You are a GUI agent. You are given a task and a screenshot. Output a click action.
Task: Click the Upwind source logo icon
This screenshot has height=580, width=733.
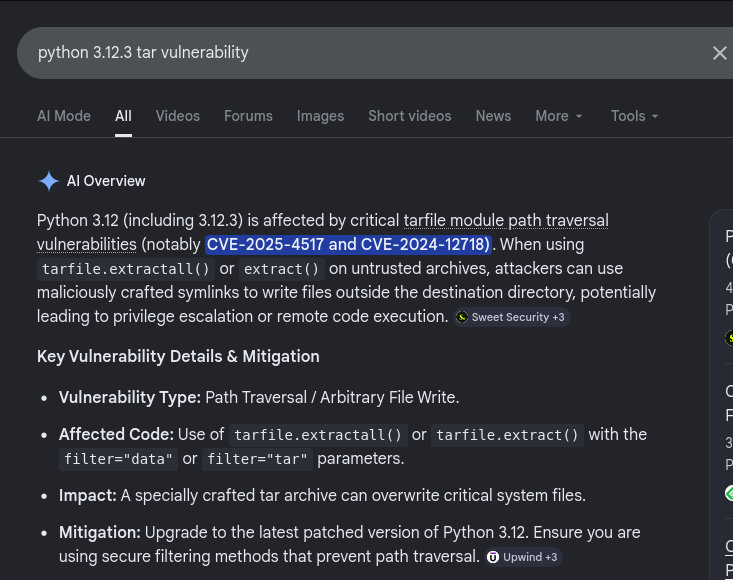[x=493, y=557]
